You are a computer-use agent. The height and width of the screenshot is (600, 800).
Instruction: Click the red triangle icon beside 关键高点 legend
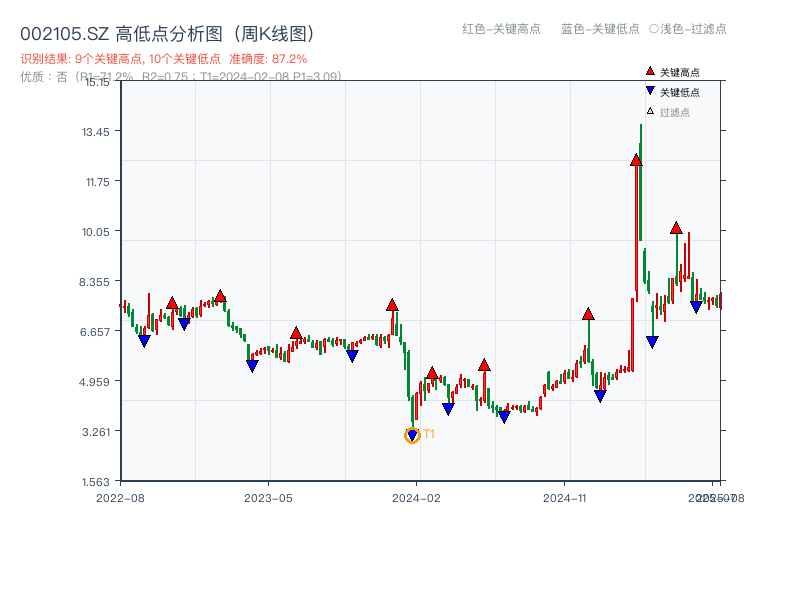[x=650, y=72]
